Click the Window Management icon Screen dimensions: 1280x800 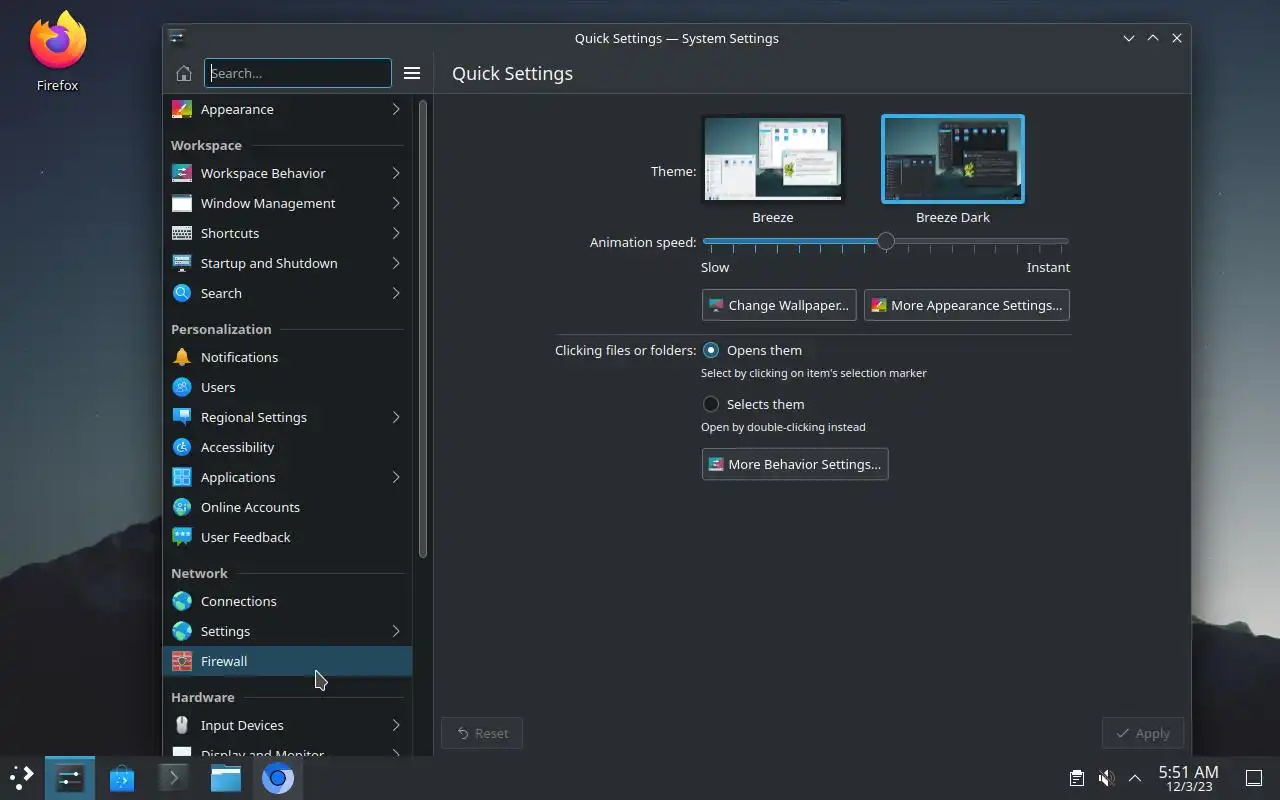pos(182,203)
